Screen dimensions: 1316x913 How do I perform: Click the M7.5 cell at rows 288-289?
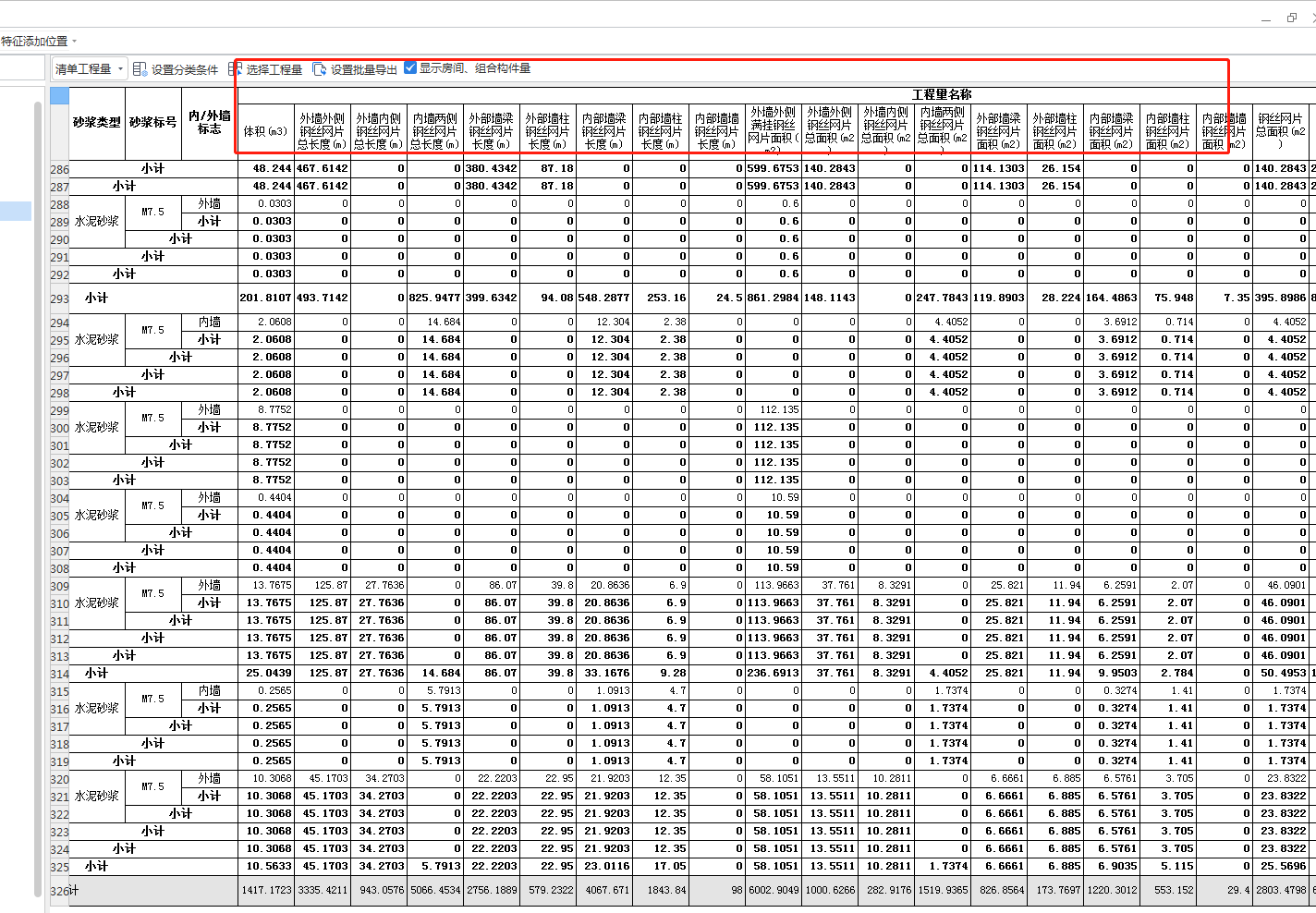152,213
